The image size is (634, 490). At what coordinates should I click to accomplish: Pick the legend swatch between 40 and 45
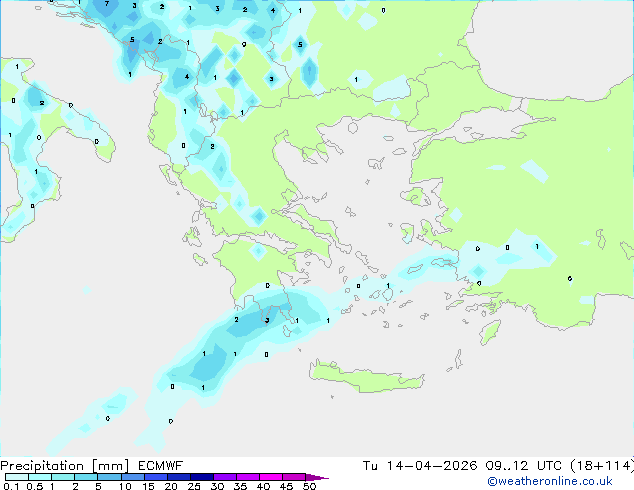(x=270, y=477)
